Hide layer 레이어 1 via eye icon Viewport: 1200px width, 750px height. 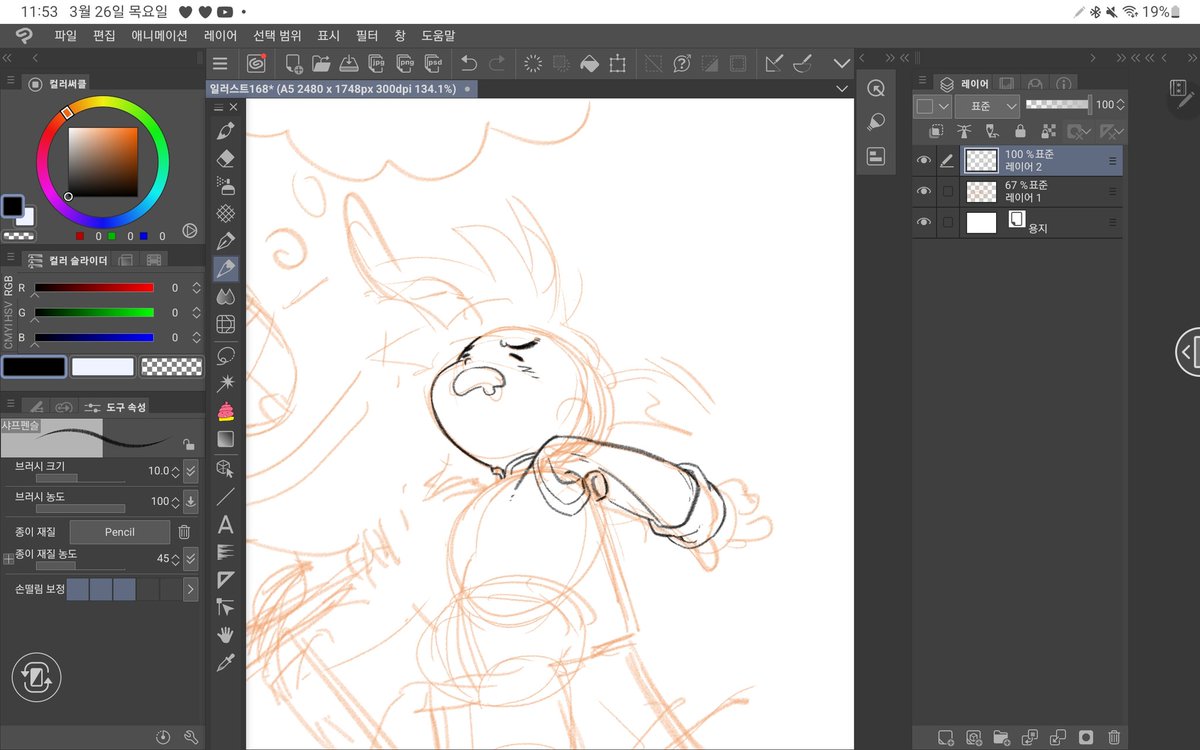click(x=924, y=191)
